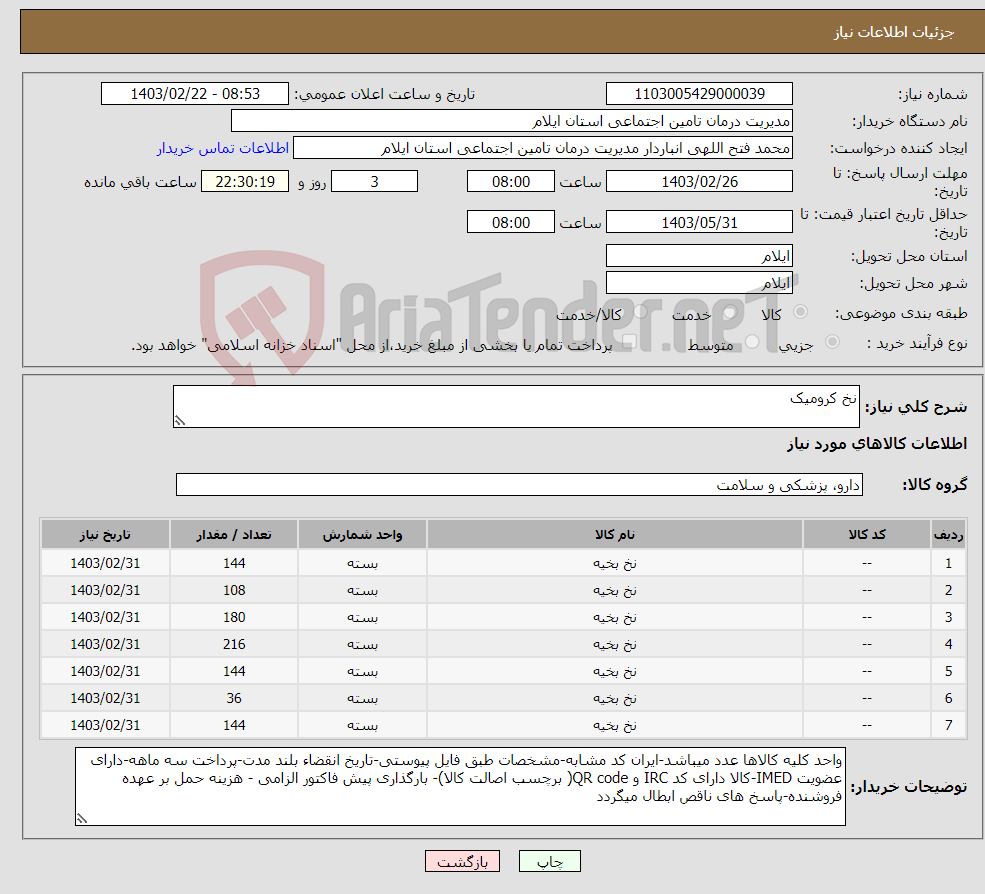Click the اطلاعات کالاهای مورد نیاز heading

click(876, 444)
